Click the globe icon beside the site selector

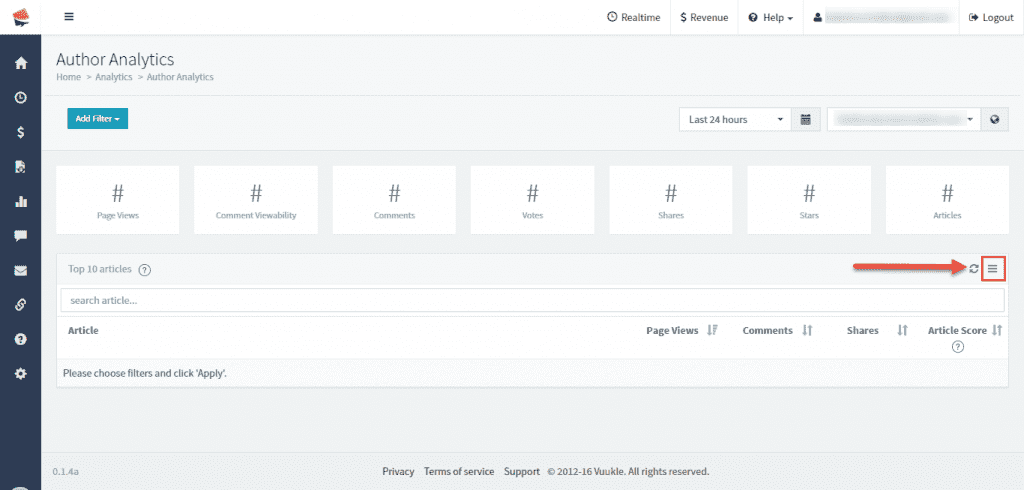coord(994,120)
